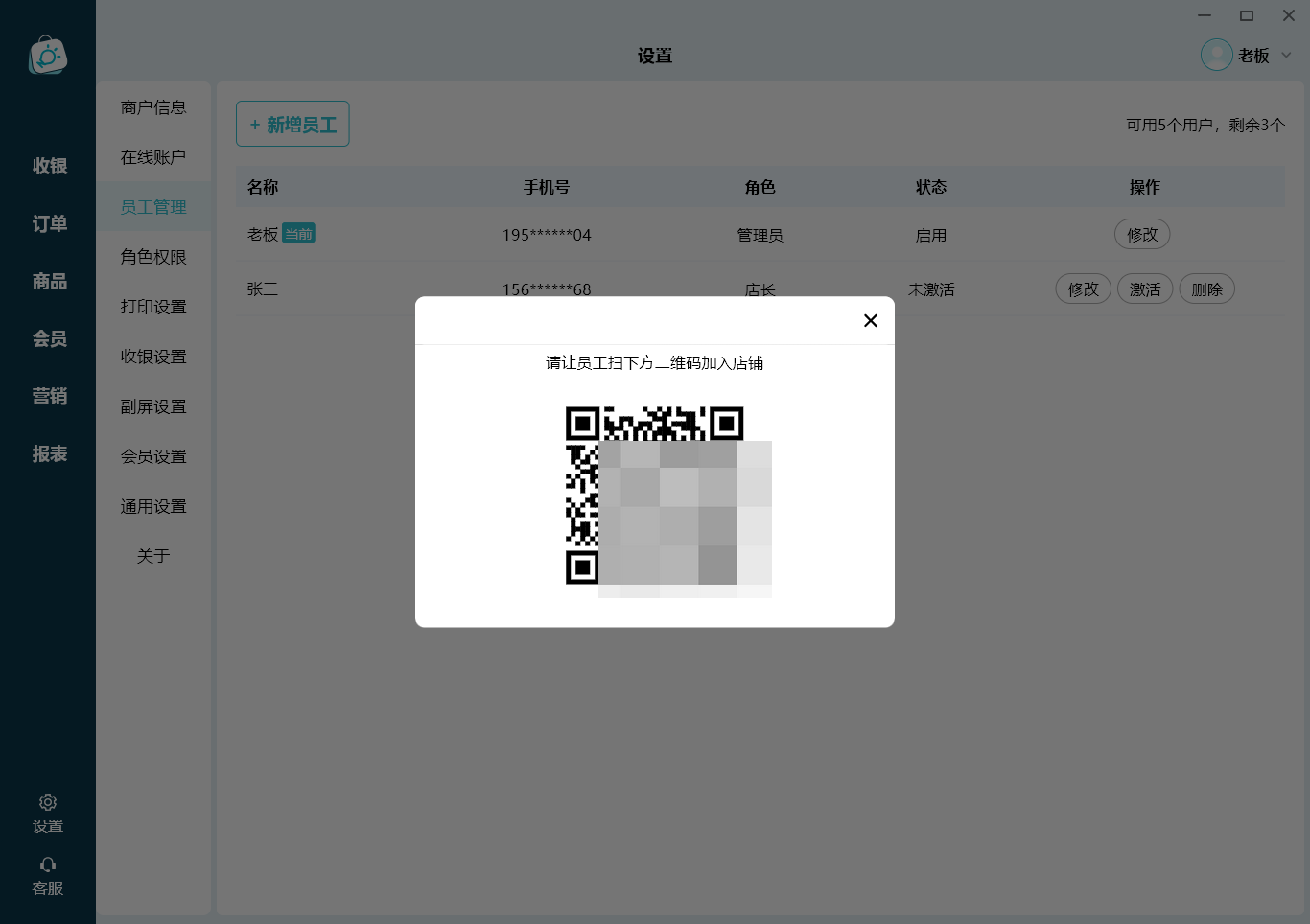
Task: Open the 会员 members section
Action: (x=49, y=338)
